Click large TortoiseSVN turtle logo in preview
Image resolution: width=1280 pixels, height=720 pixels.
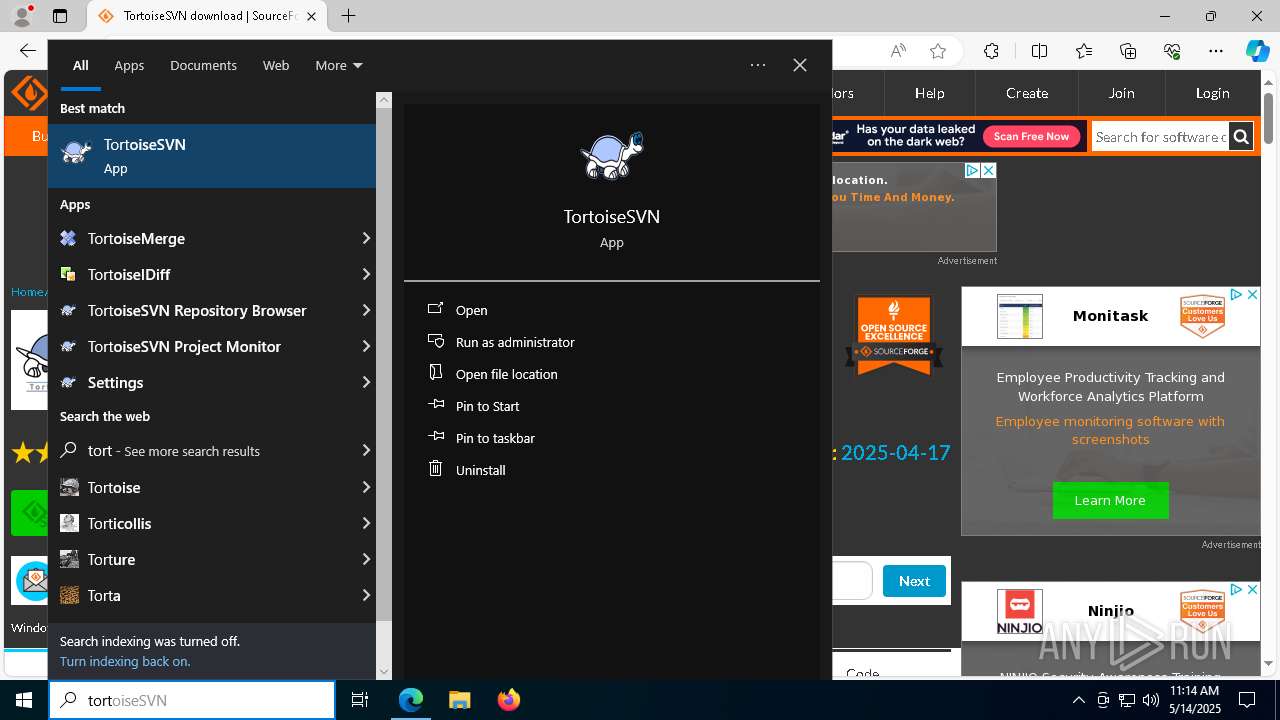pyautogui.click(x=611, y=157)
